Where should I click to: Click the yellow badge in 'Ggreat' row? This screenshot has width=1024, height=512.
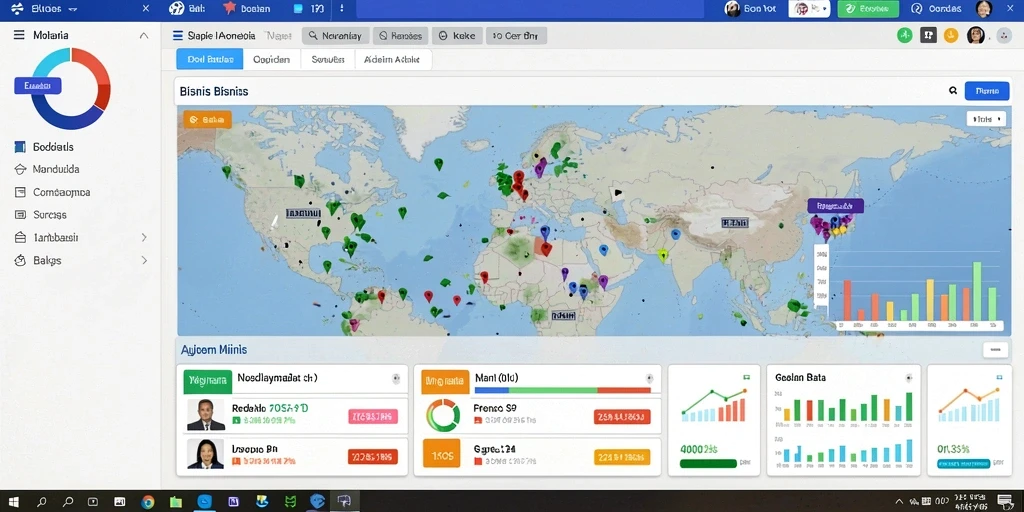[x=622, y=457]
